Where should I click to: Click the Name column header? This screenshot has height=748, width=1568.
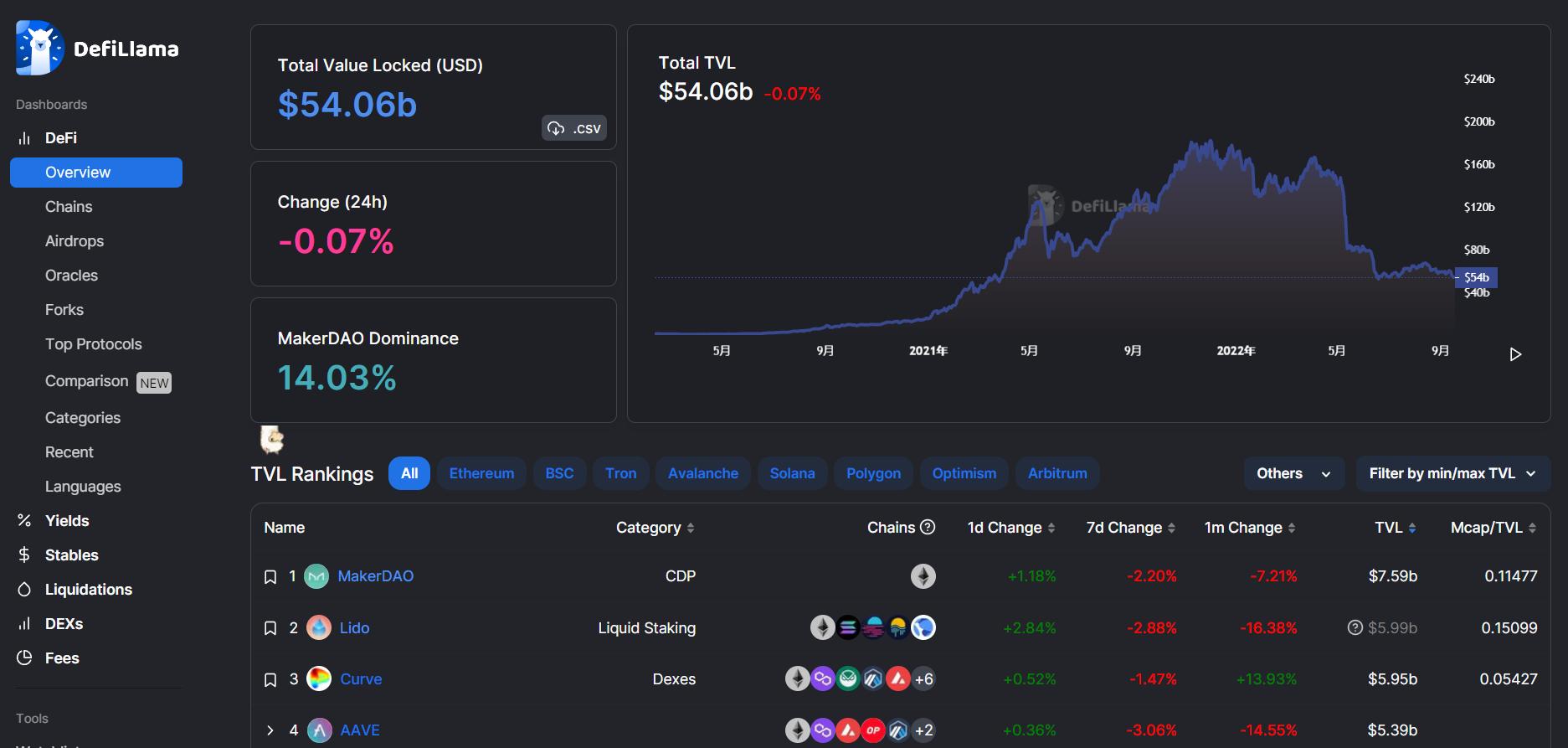point(285,528)
